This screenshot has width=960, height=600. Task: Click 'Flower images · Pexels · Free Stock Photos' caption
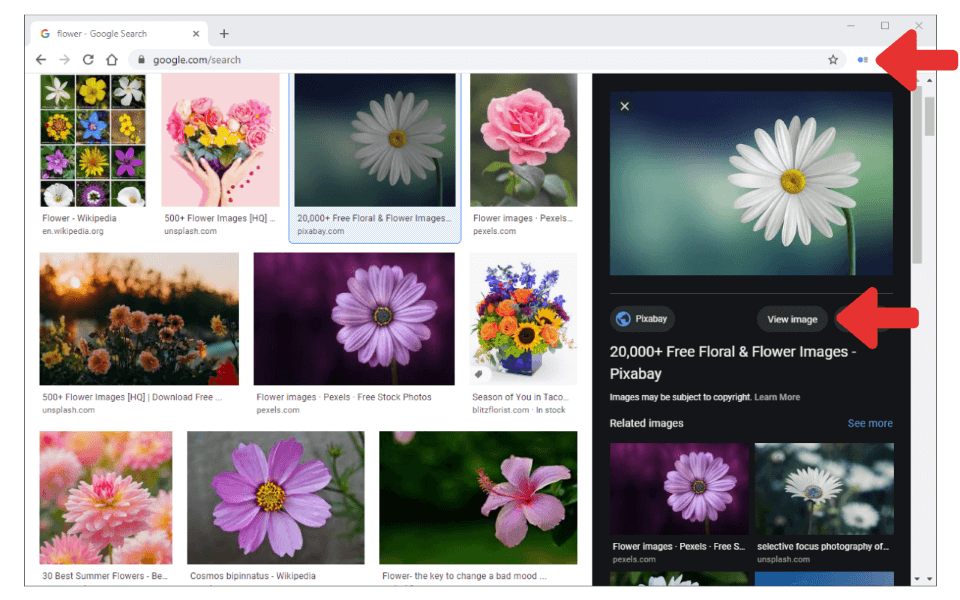(x=344, y=397)
